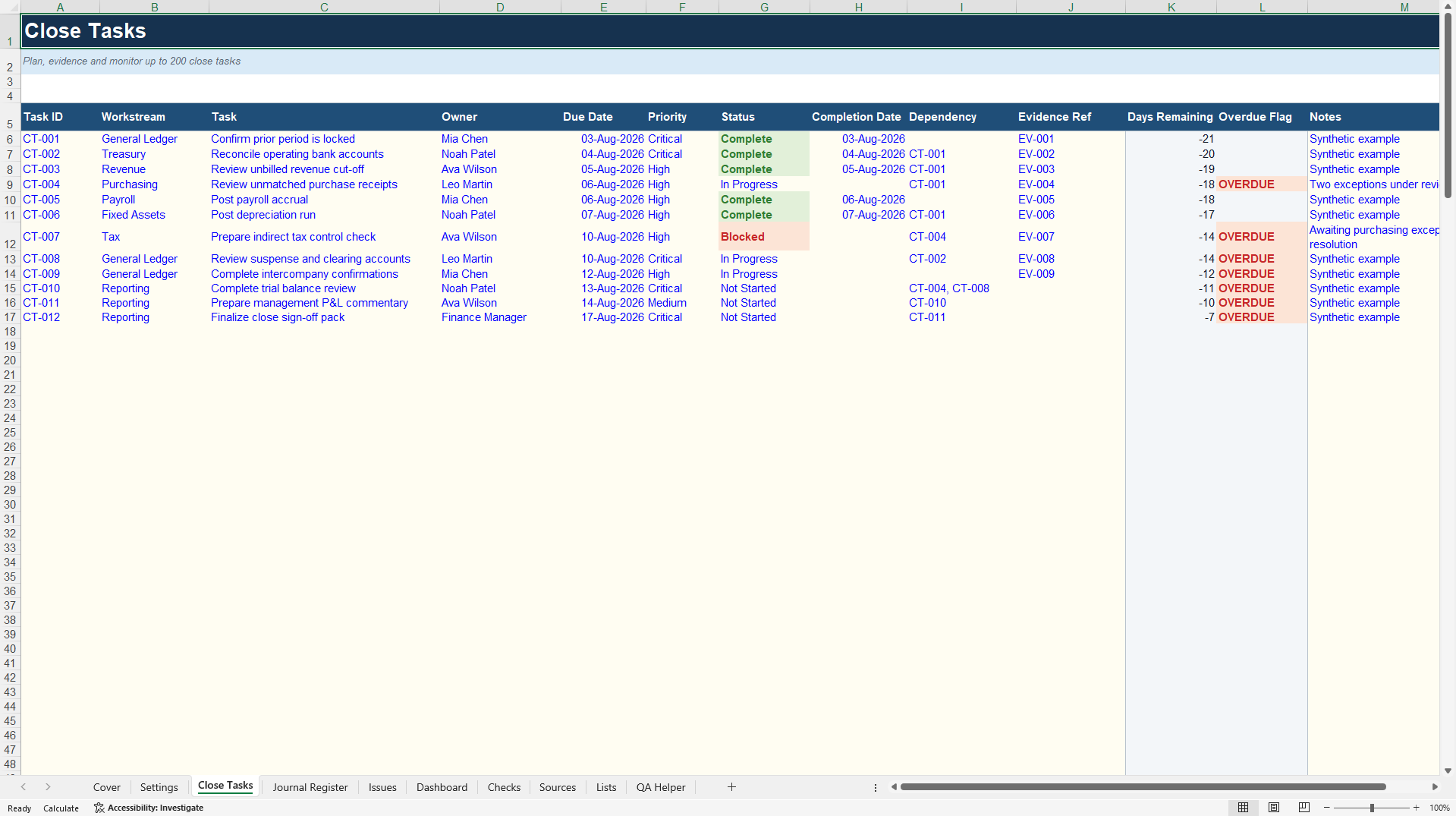
Task: Click the vertical scrollbar thumb
Action: tap(1448, 106)
